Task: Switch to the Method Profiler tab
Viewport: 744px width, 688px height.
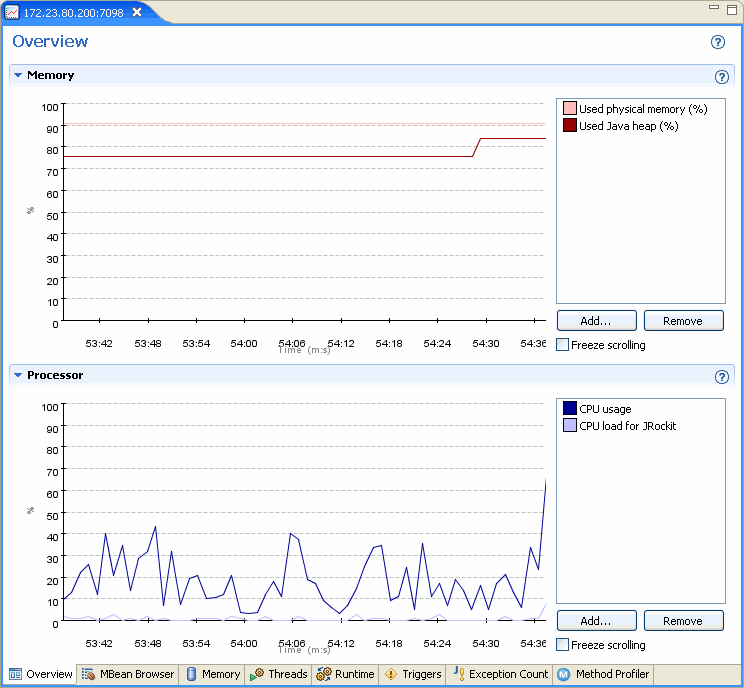Action: 603,674
